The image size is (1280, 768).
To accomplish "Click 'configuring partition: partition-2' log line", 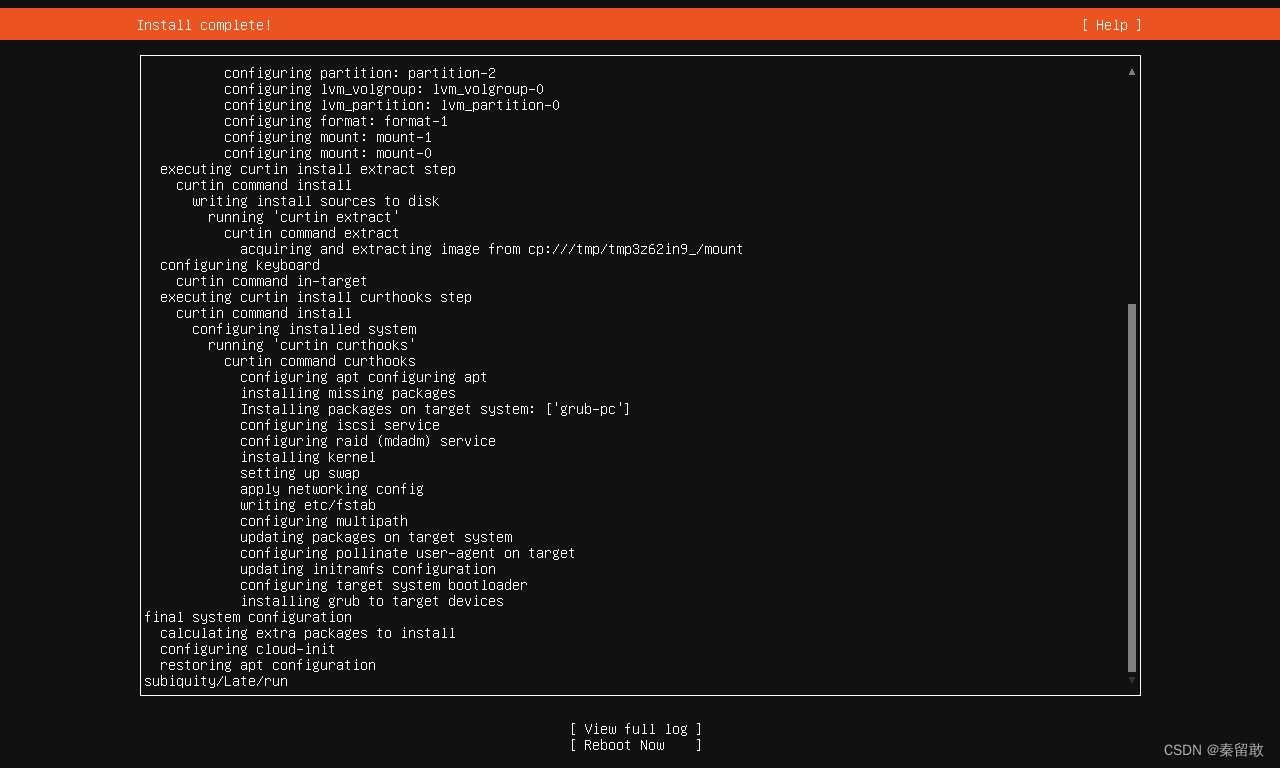I will 360,73.
